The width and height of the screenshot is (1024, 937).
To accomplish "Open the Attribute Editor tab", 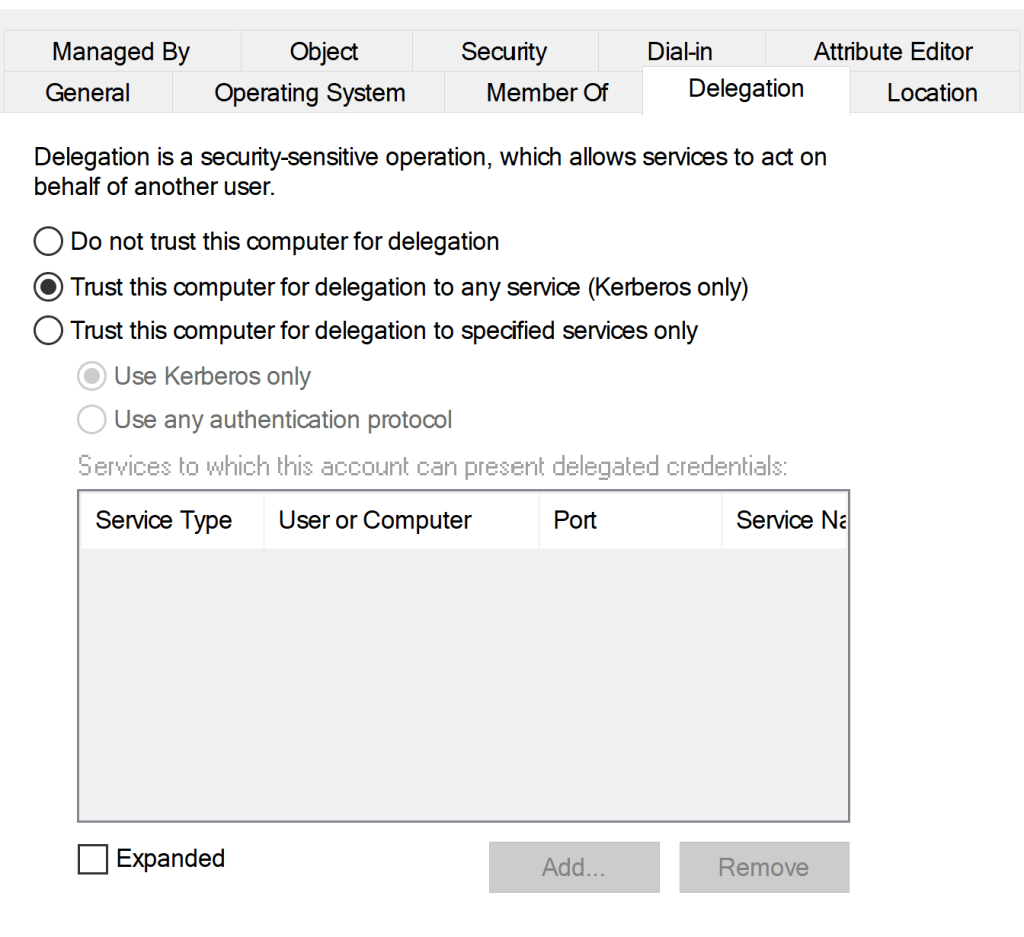I will pyautogui.click(x=892, y=52).
